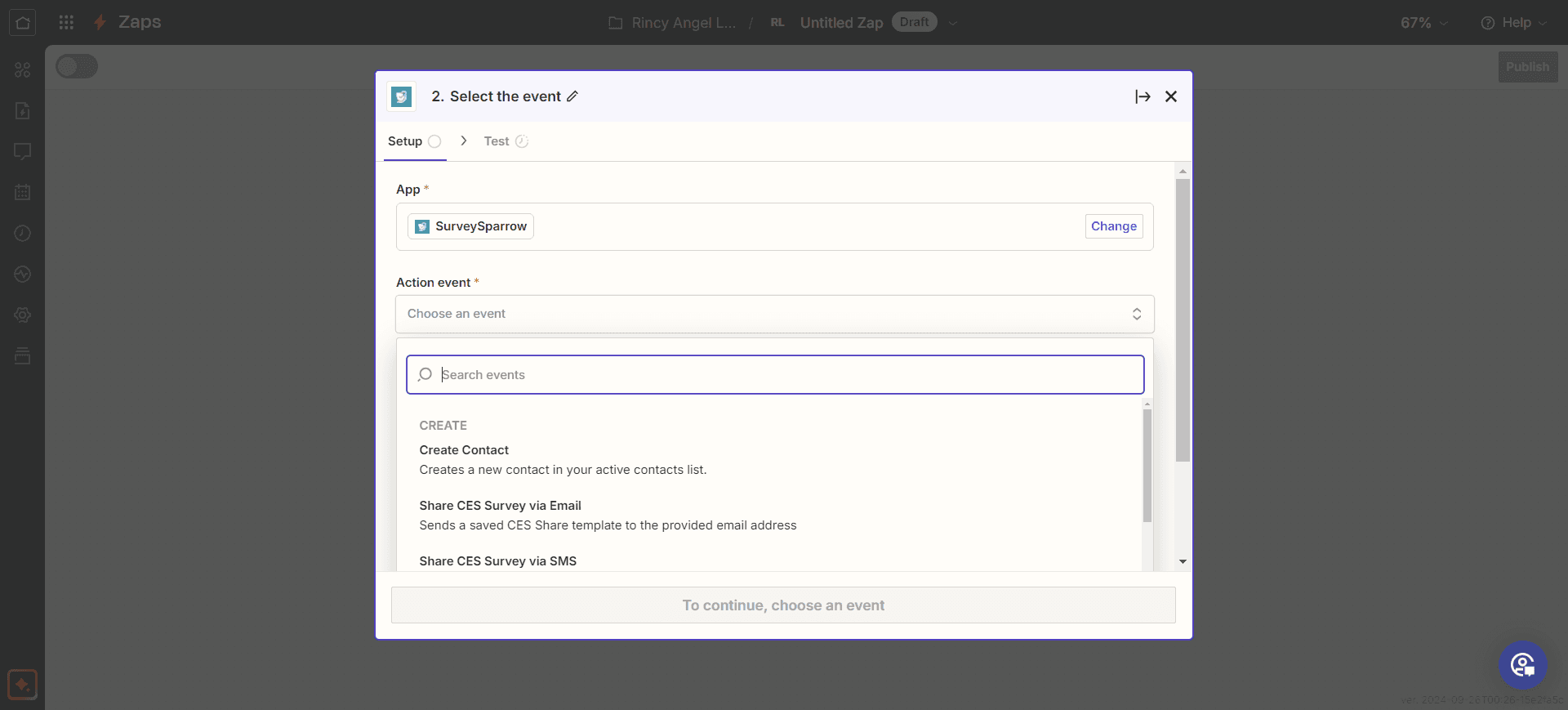Screen dimensions: 1568x710
Task: Expand the Choose an event dropdown
Action: coord(774,314)
